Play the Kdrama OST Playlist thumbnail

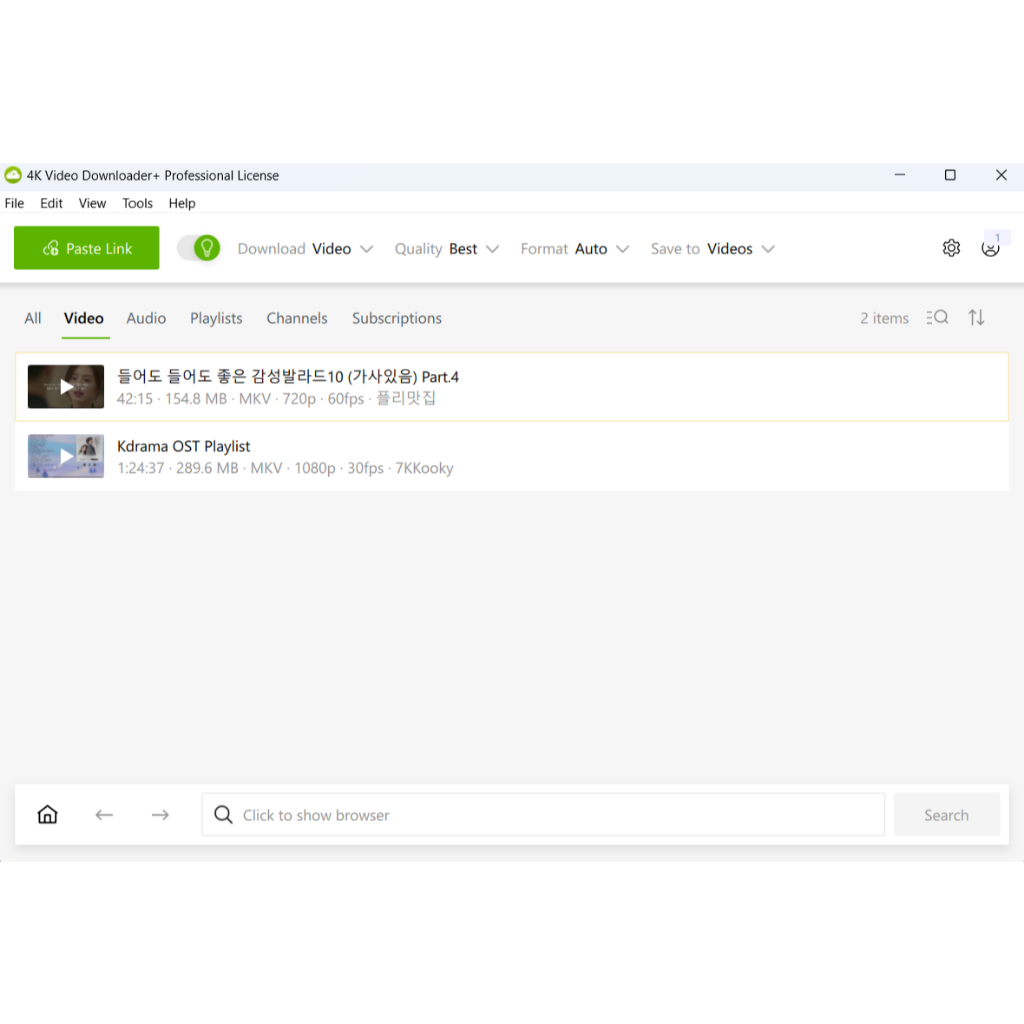click(x=66, y=456)
